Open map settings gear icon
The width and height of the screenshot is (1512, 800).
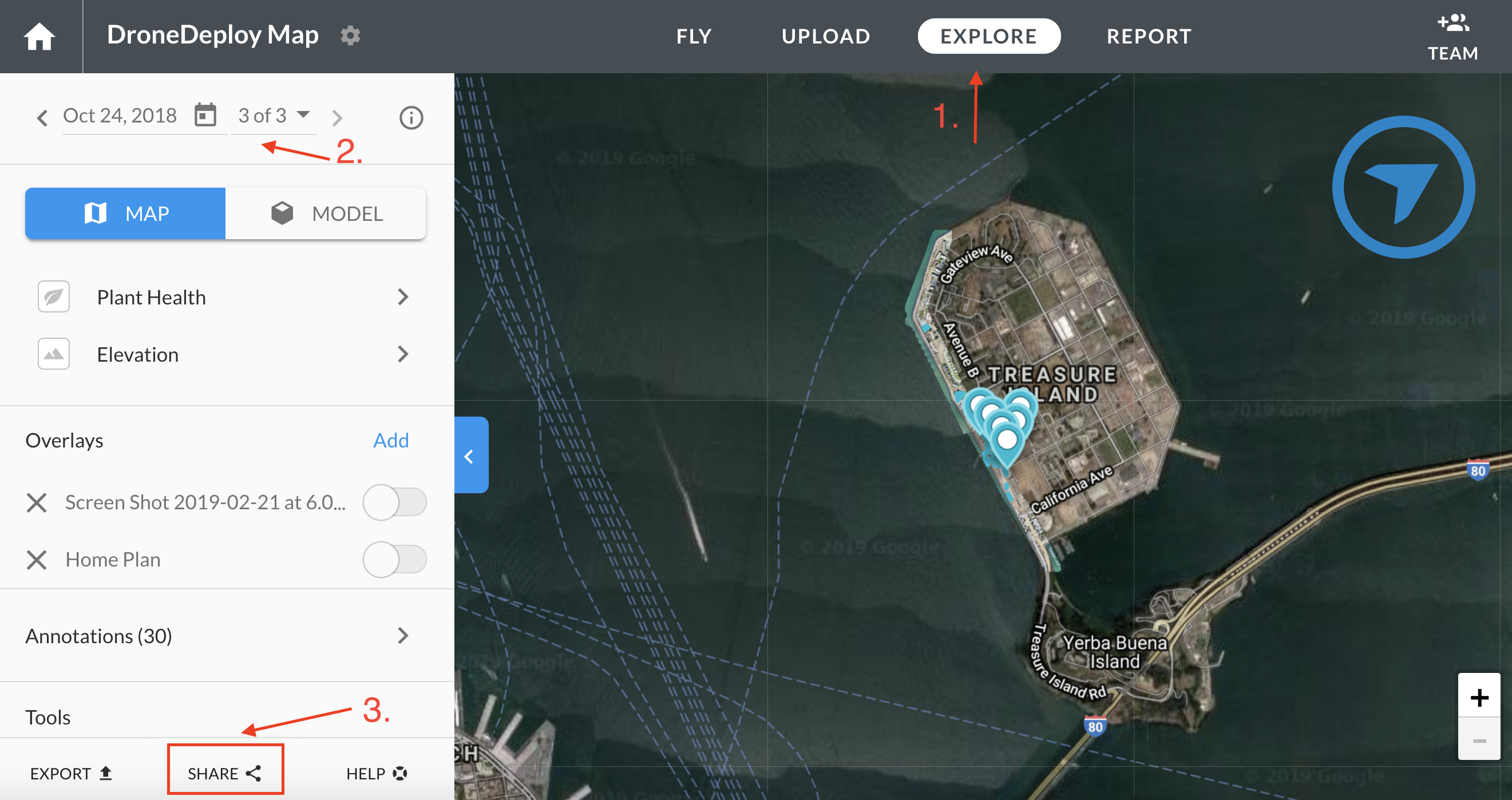(x=350, y=35)
